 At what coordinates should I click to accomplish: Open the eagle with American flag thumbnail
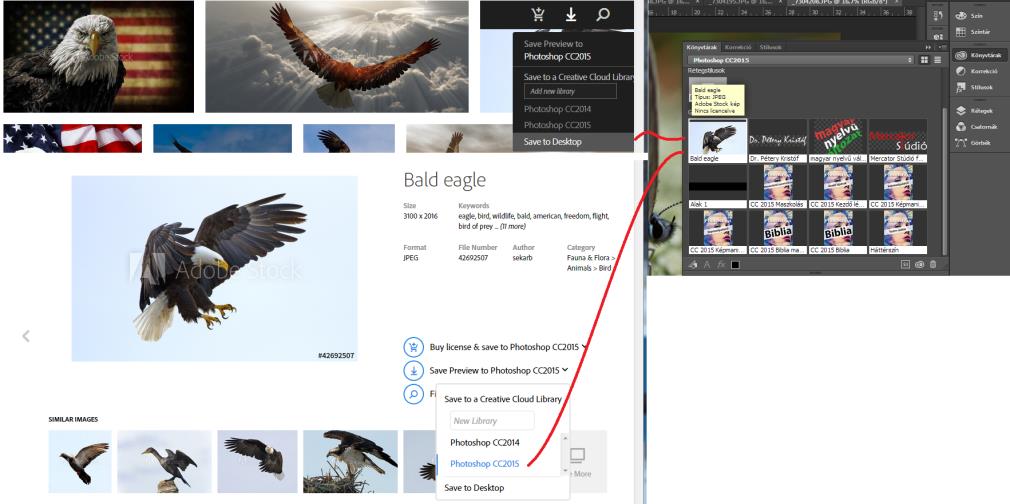[99, 57]
